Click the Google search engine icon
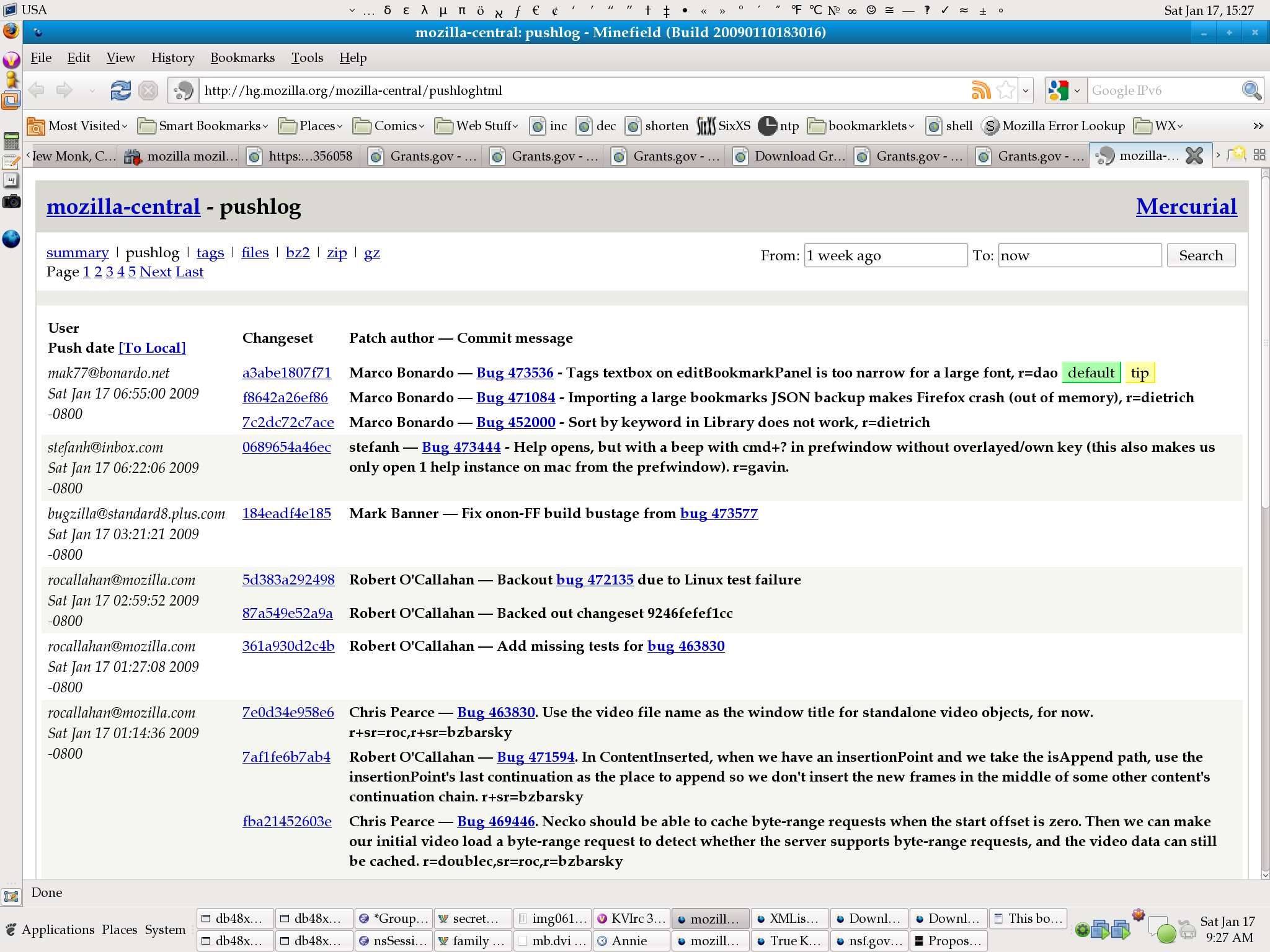The height and width of the screenshot is (952, 1270). coord(1058,90)
